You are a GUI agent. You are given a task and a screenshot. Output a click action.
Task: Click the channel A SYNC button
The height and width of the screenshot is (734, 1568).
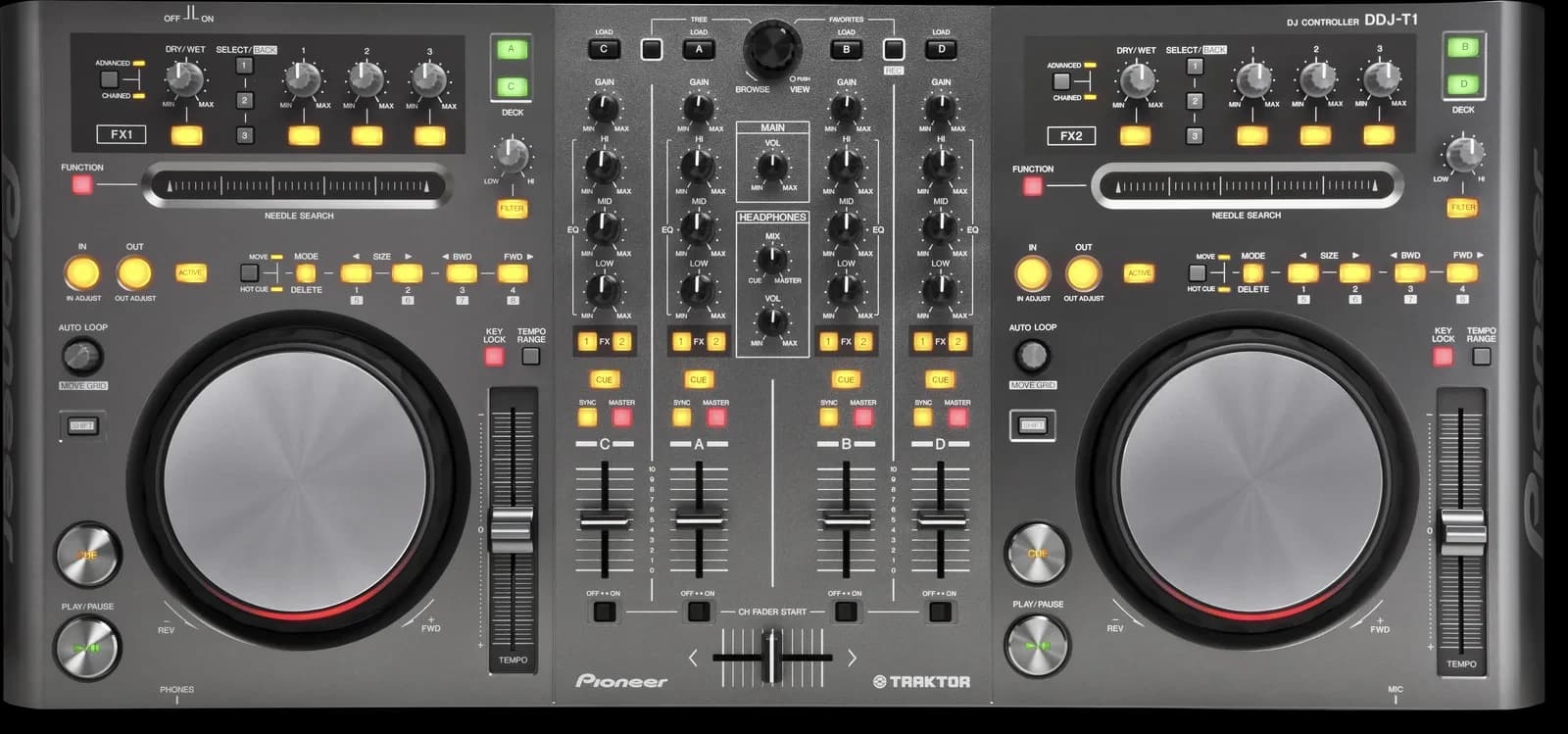point(681,417)
